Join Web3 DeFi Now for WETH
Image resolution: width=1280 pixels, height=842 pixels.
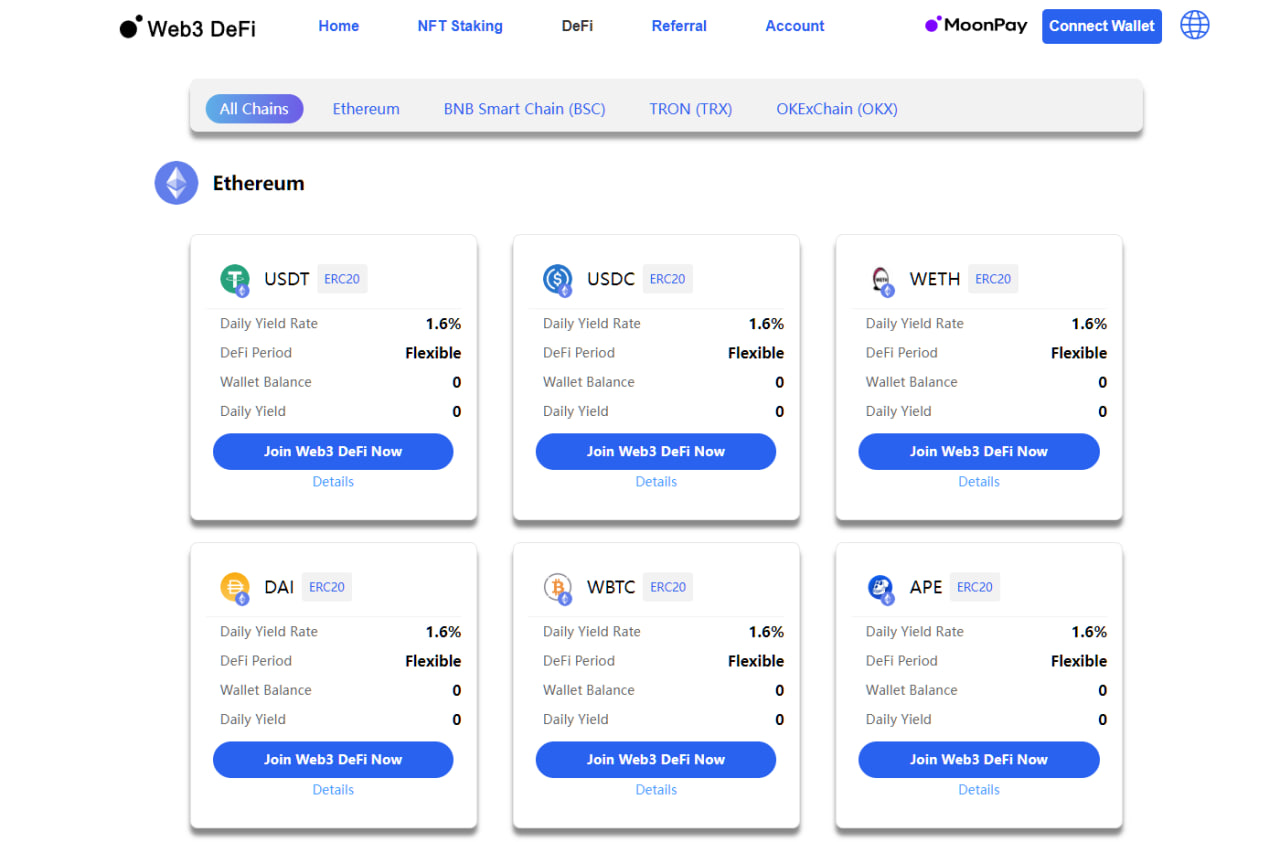tap(979, 451)
